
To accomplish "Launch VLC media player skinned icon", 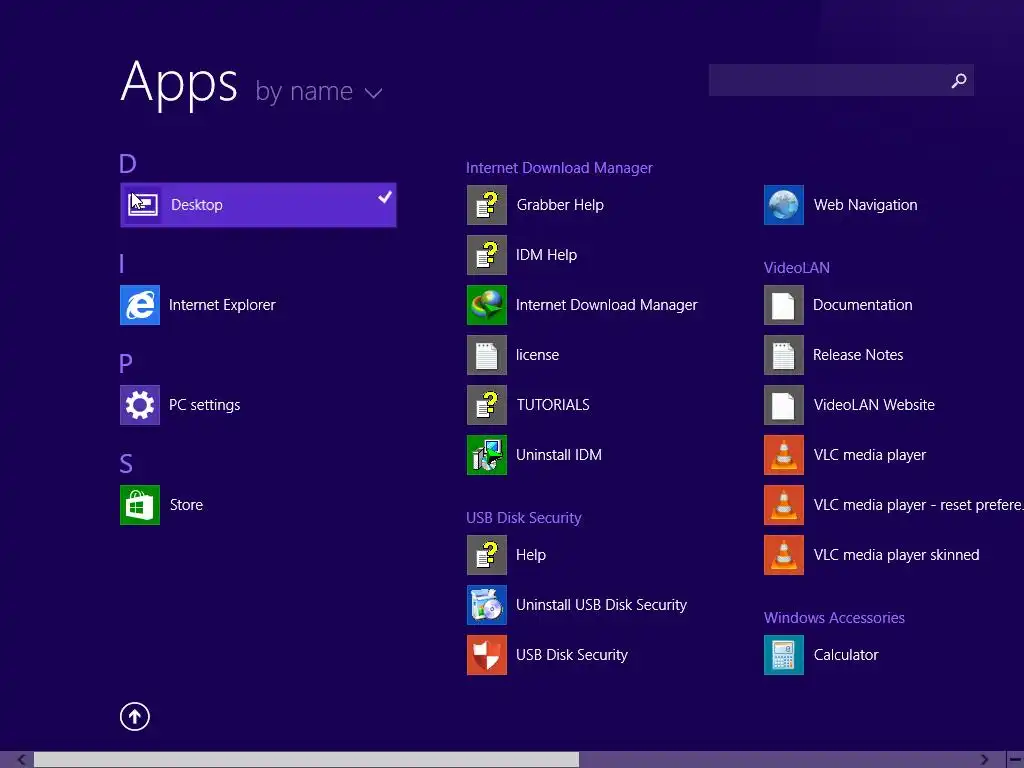I will point(784,555).
